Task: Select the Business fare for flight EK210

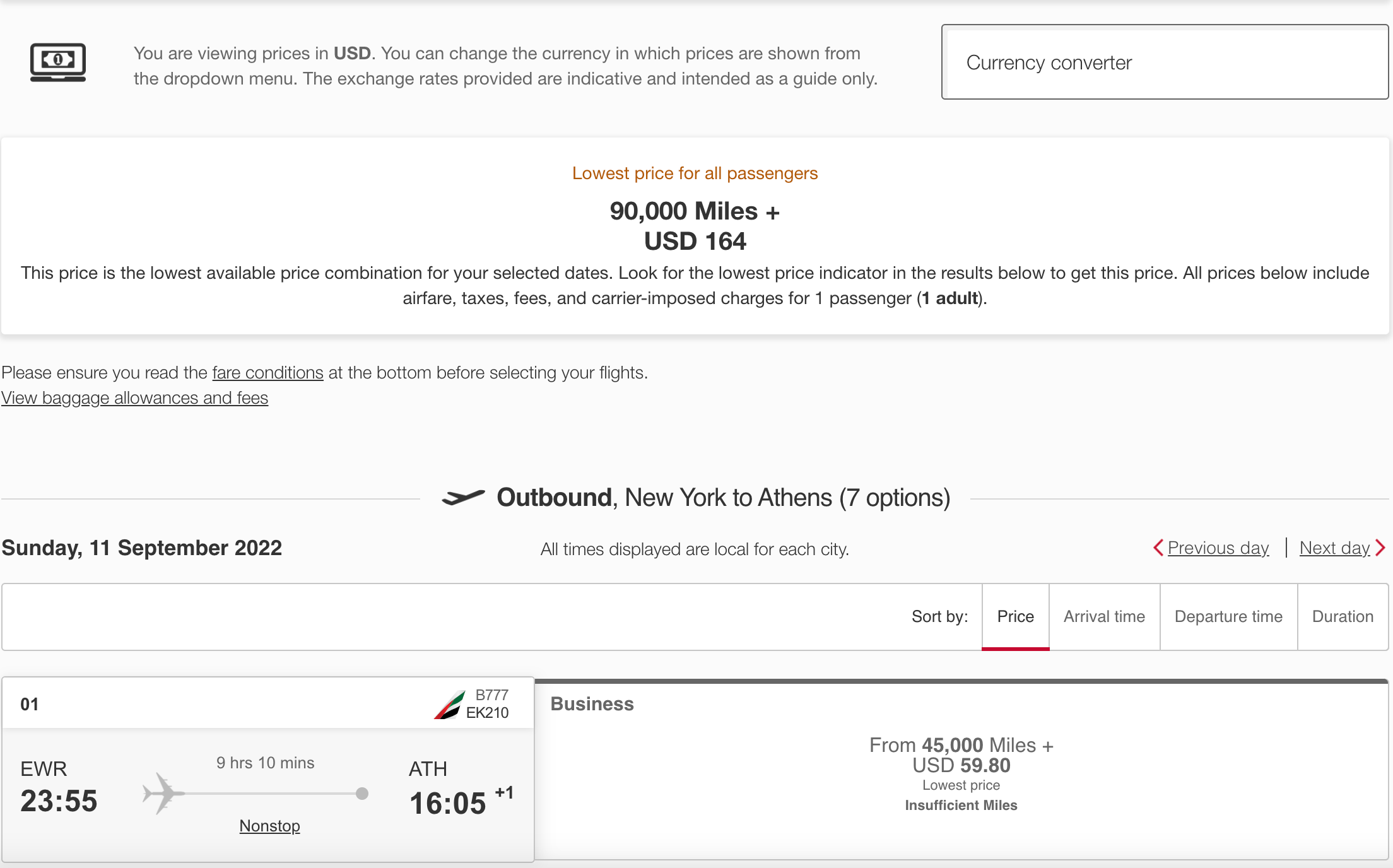Action: point(961,773)
